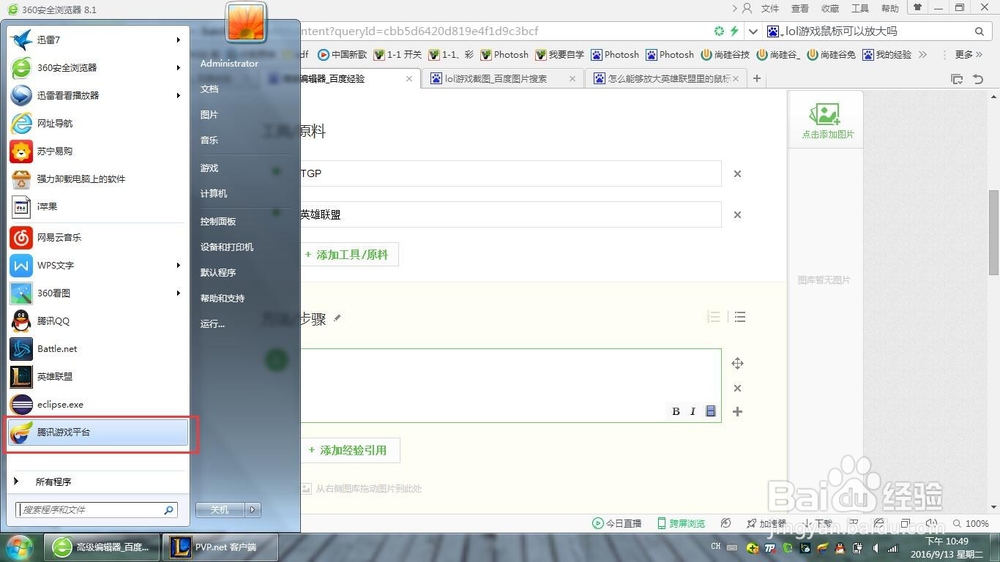Launch 苏宁易购 from the Start menu
This screenshot has width=1000, height=562.
[97, 151]
